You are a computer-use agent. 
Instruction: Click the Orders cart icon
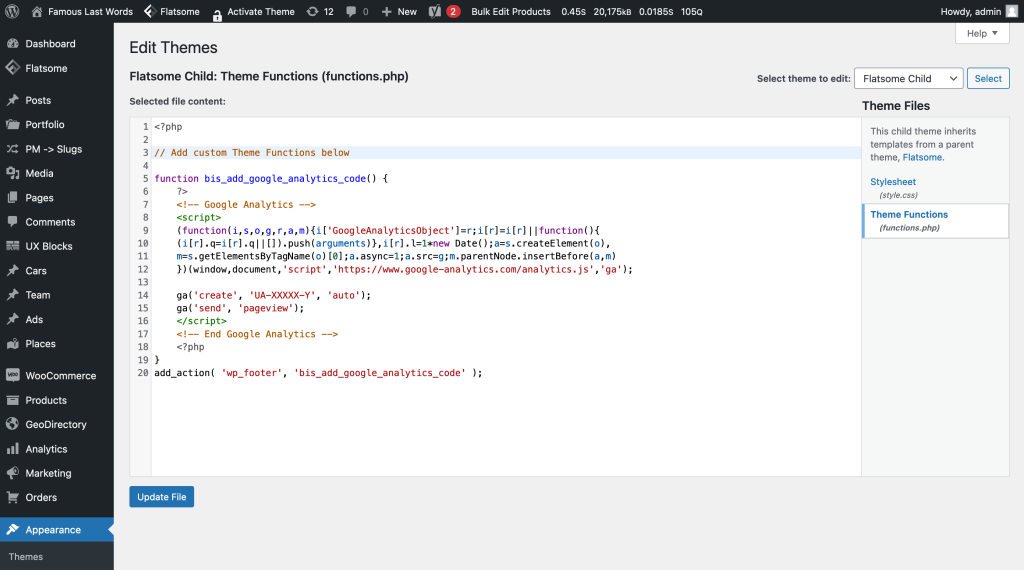click(x=12, y=498)
